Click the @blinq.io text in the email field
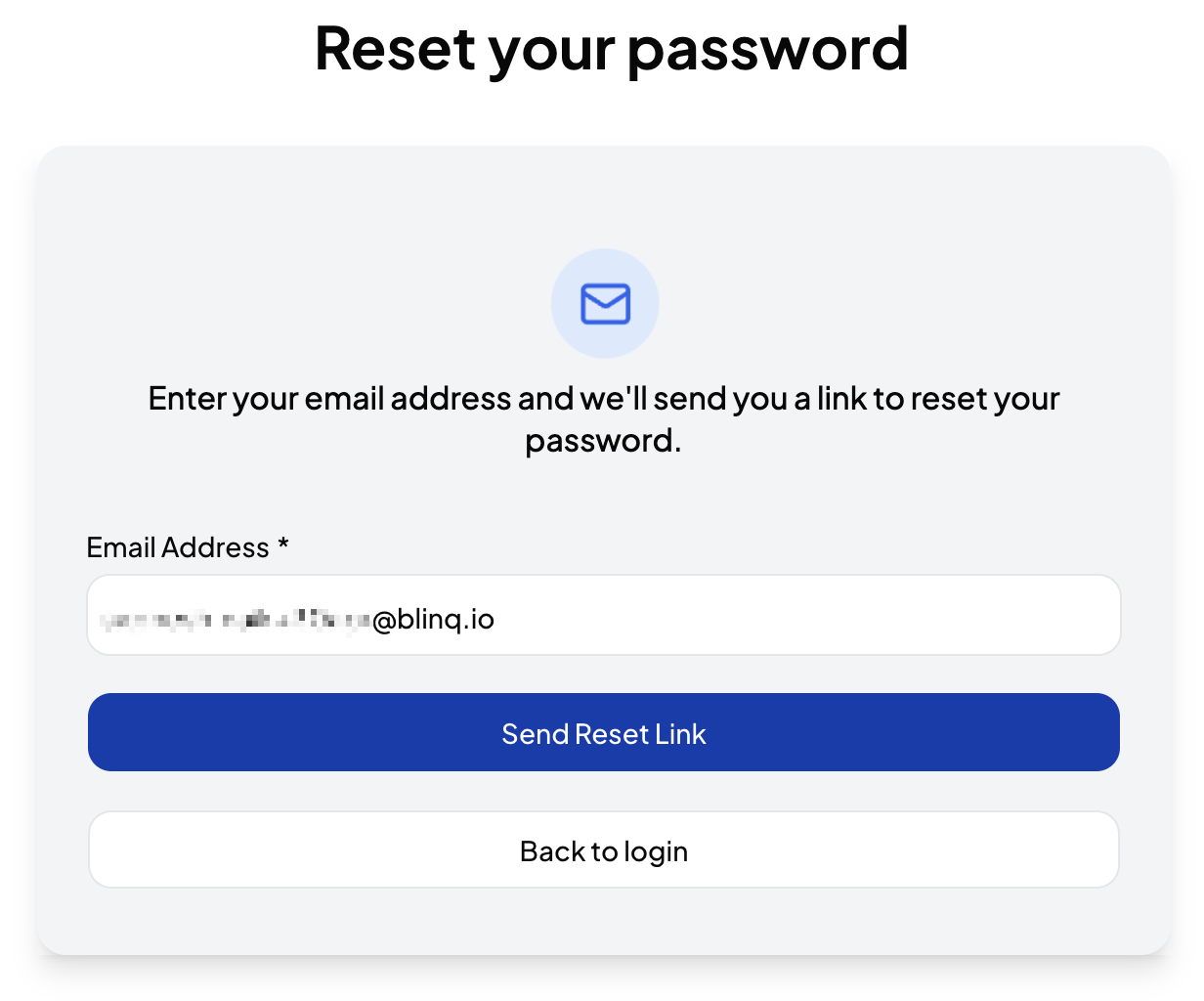 coord(433,620)
